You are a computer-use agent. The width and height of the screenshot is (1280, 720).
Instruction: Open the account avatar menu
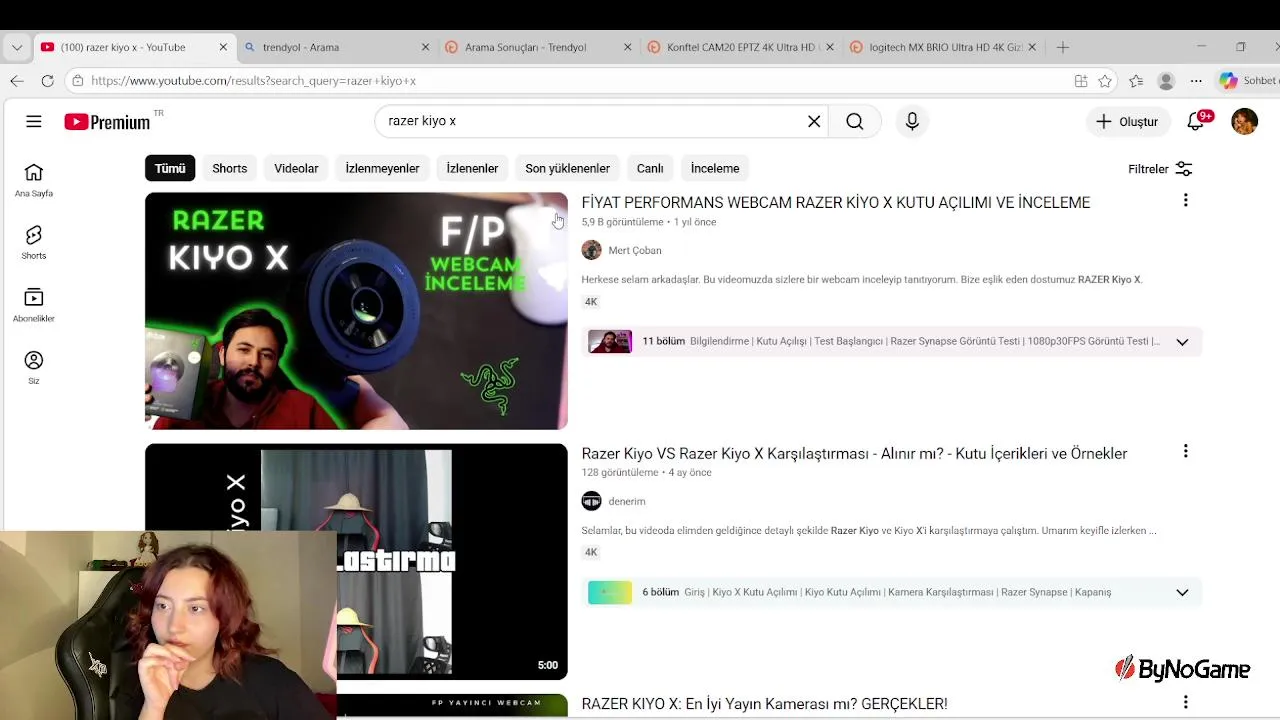coord(1244,121)
